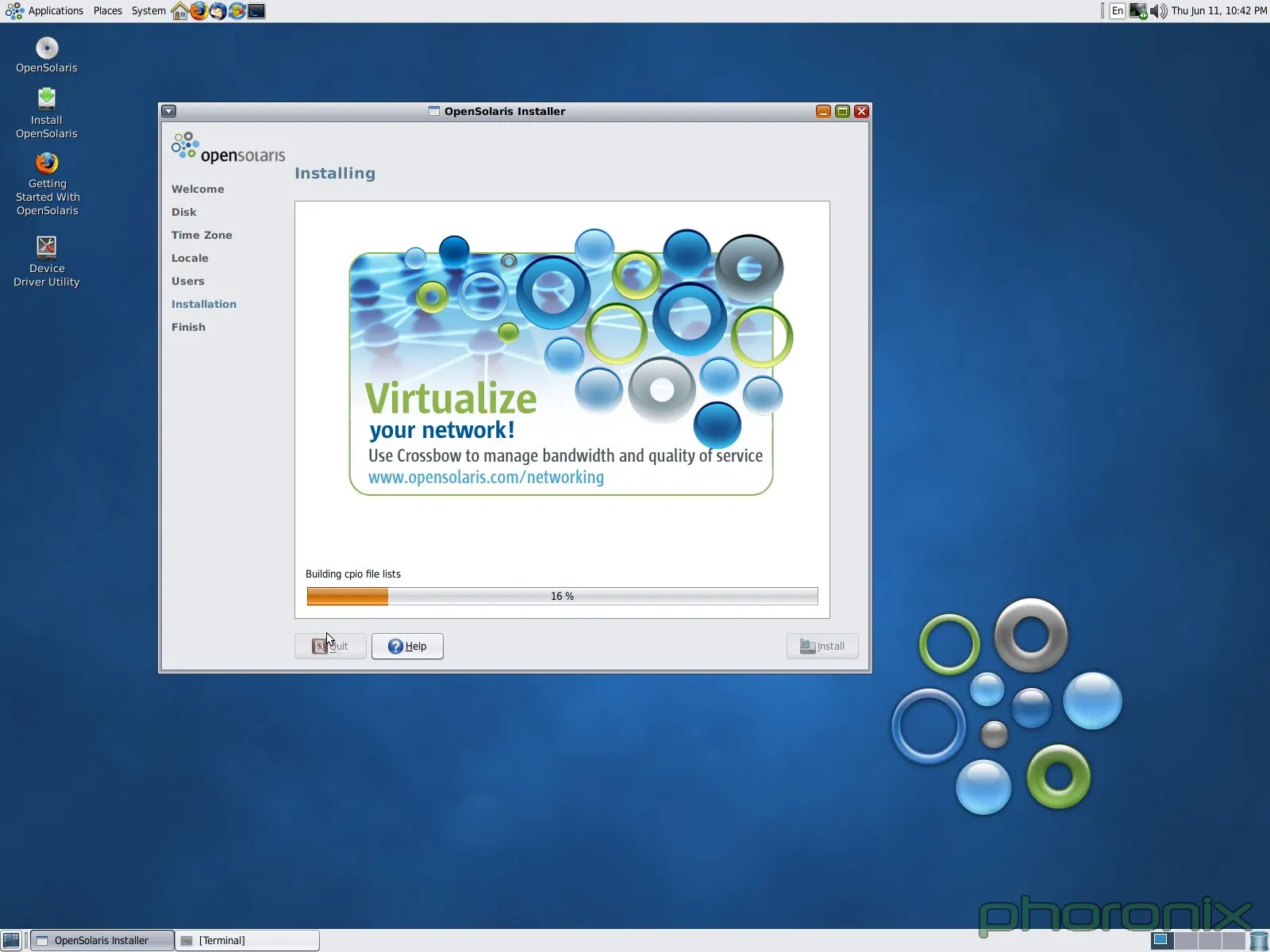Open the Places menu
This screenshot has height=952, width=1270.
click(108, 11)
